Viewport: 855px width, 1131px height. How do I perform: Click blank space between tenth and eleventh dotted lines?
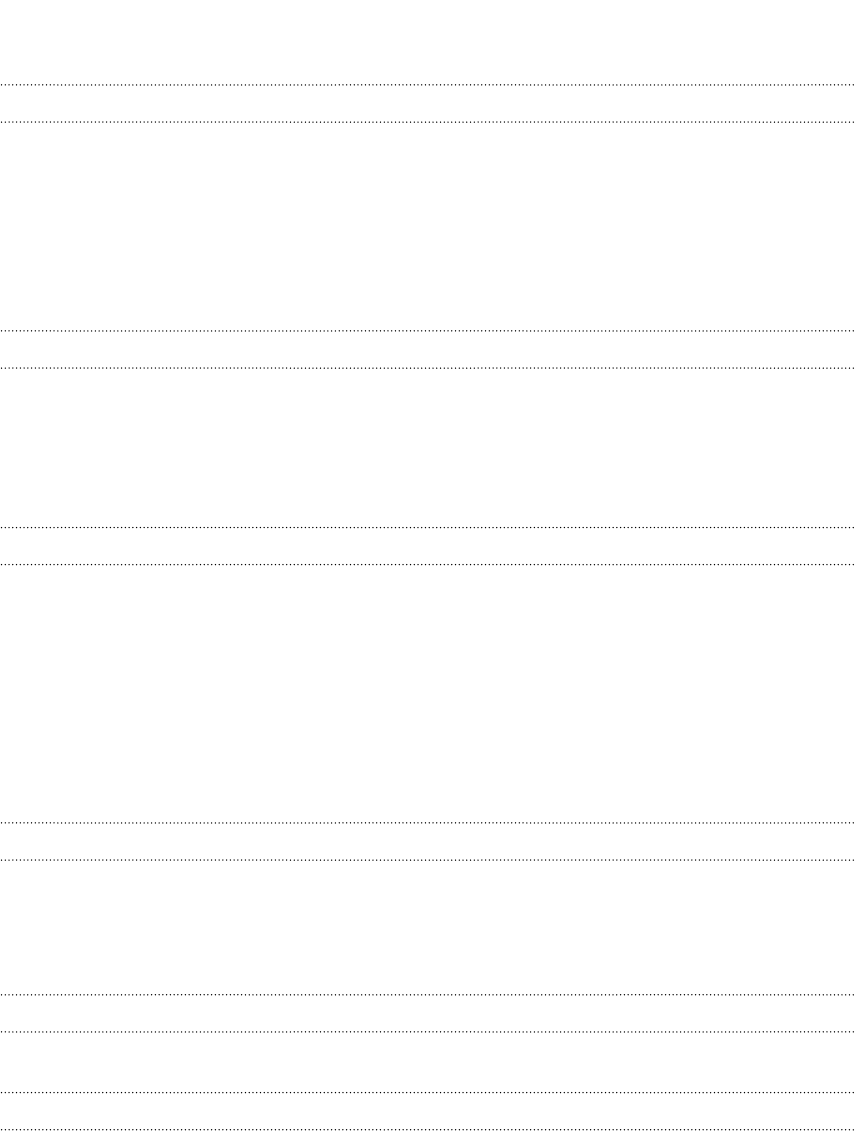pos(427,1062)
